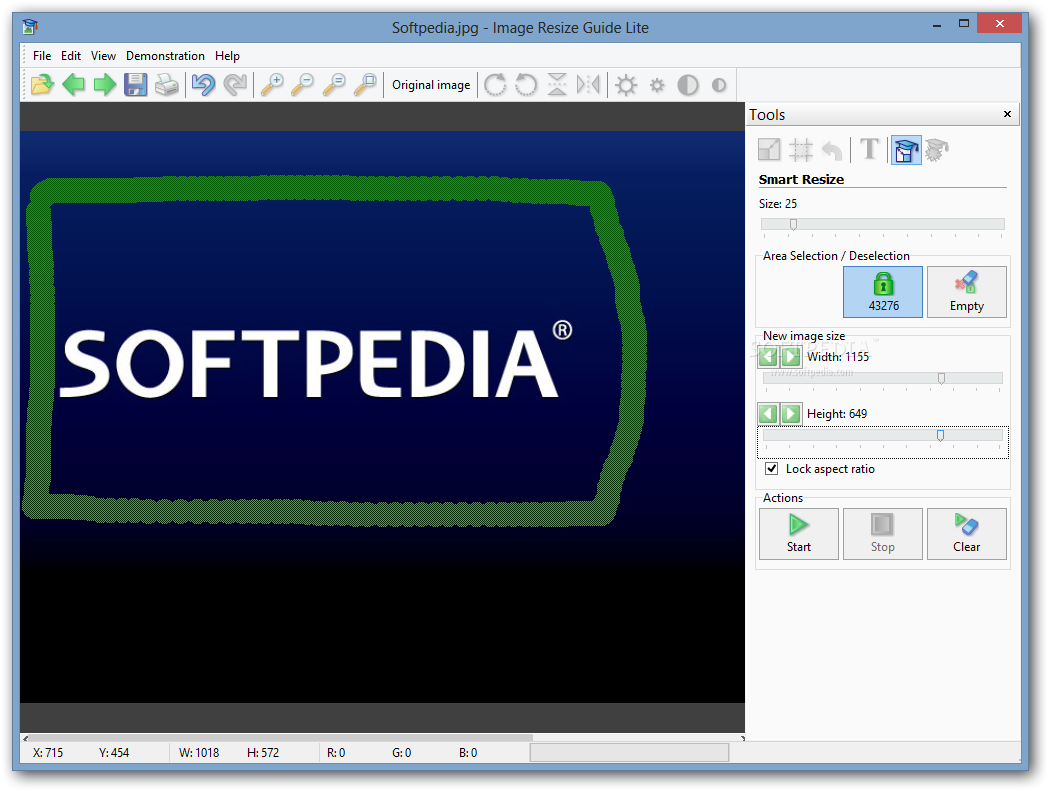Select the Smart Resize tool icon
The width and height of the screenshot is (1049, 791).
click(906, 150)
